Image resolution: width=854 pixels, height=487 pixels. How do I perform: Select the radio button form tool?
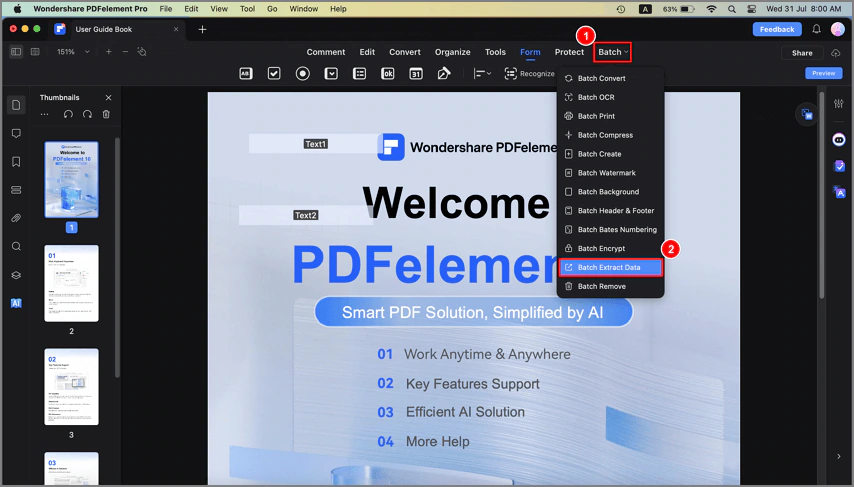coord(303,74)
